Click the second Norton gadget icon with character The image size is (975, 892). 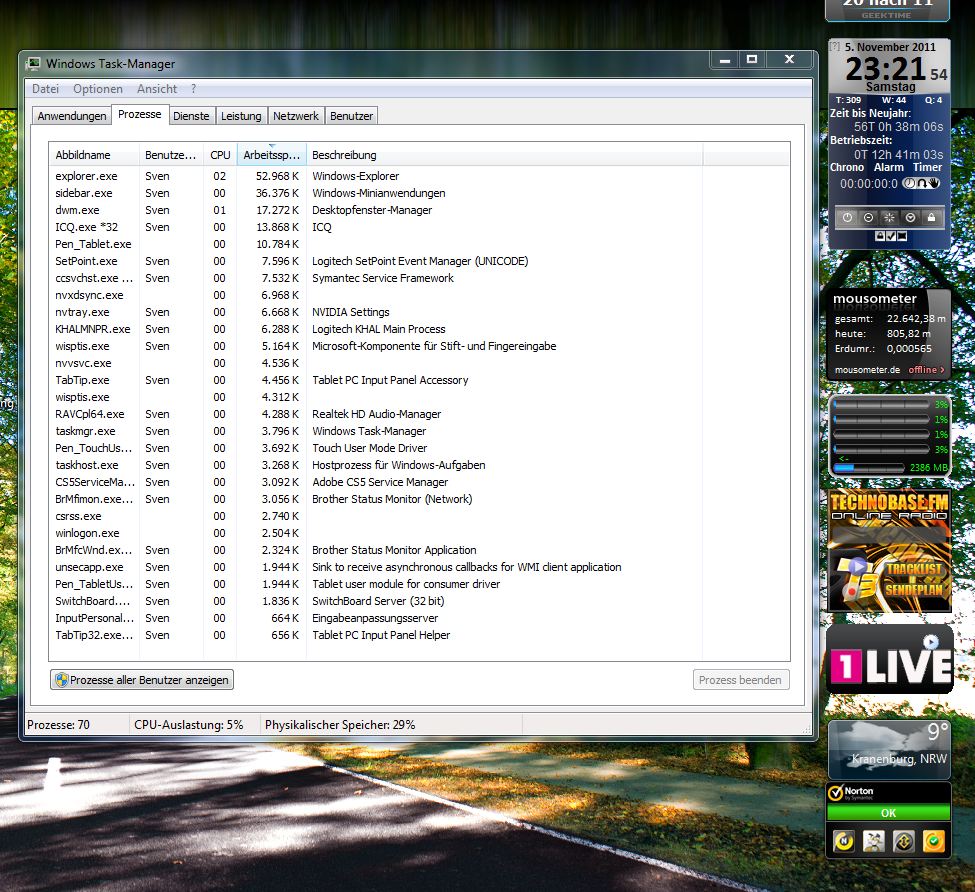coord(874,841)
